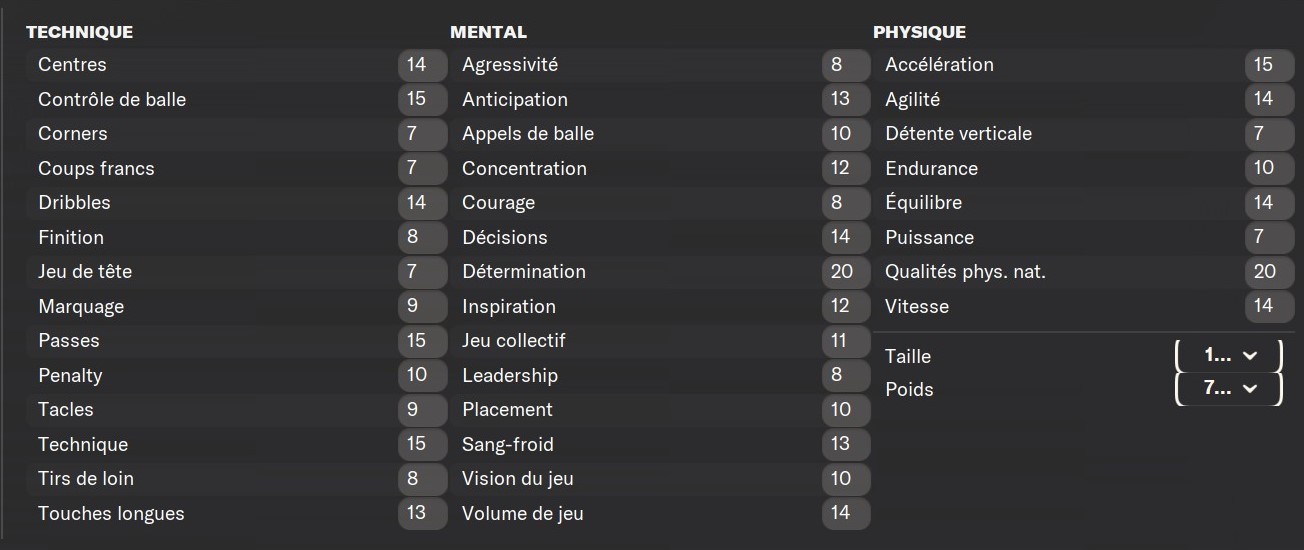Click the Passes label

pos(69,340)
